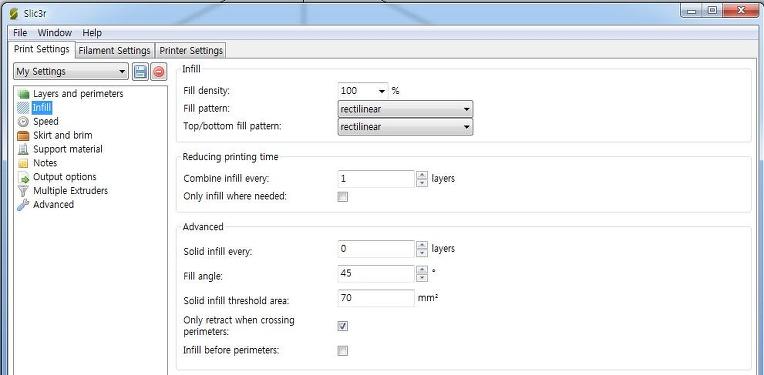Click the Support material building icon
764x375 pixels.
[23, 150]
